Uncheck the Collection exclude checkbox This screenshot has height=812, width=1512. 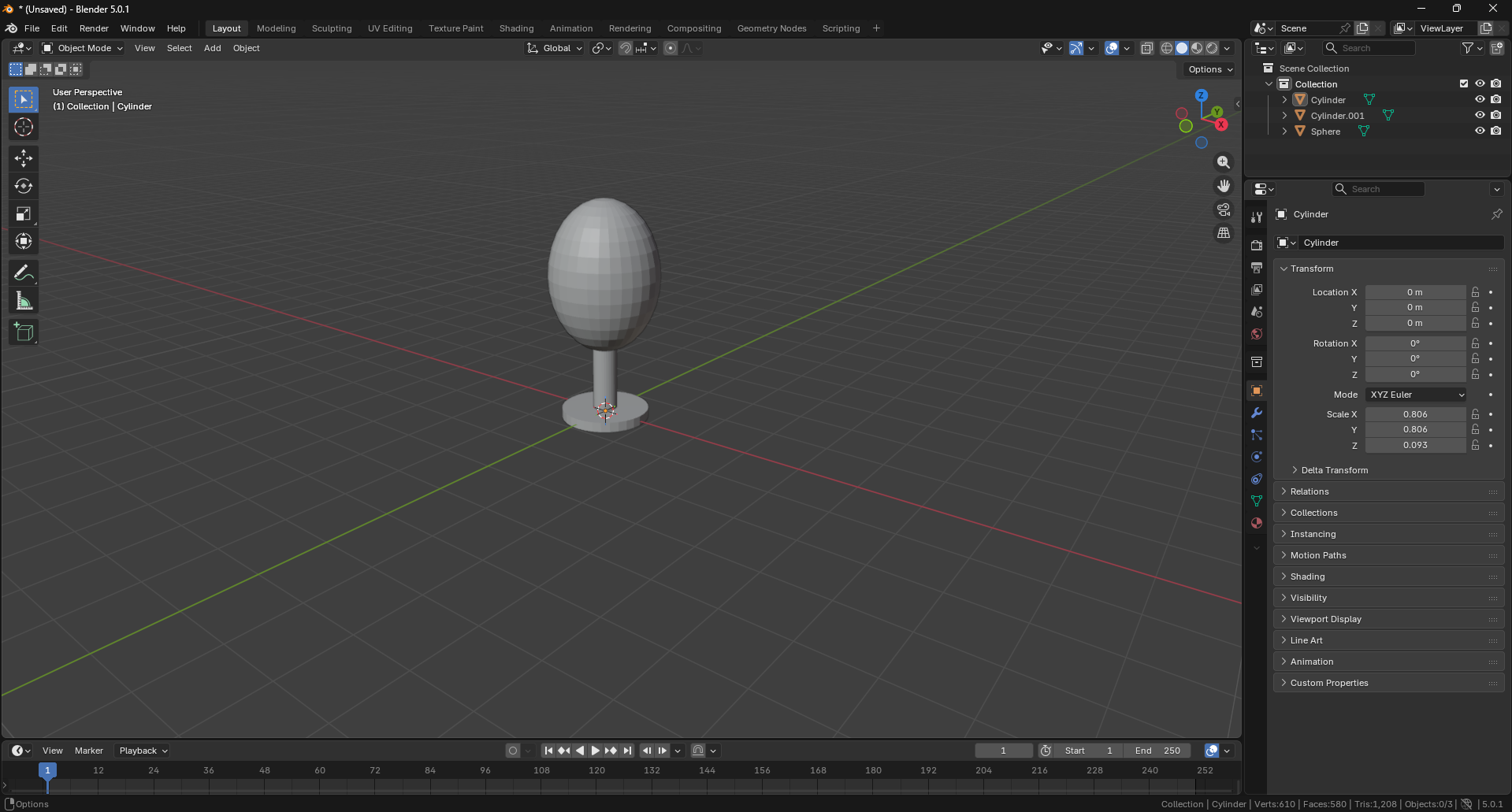(x=1464, y=84)
